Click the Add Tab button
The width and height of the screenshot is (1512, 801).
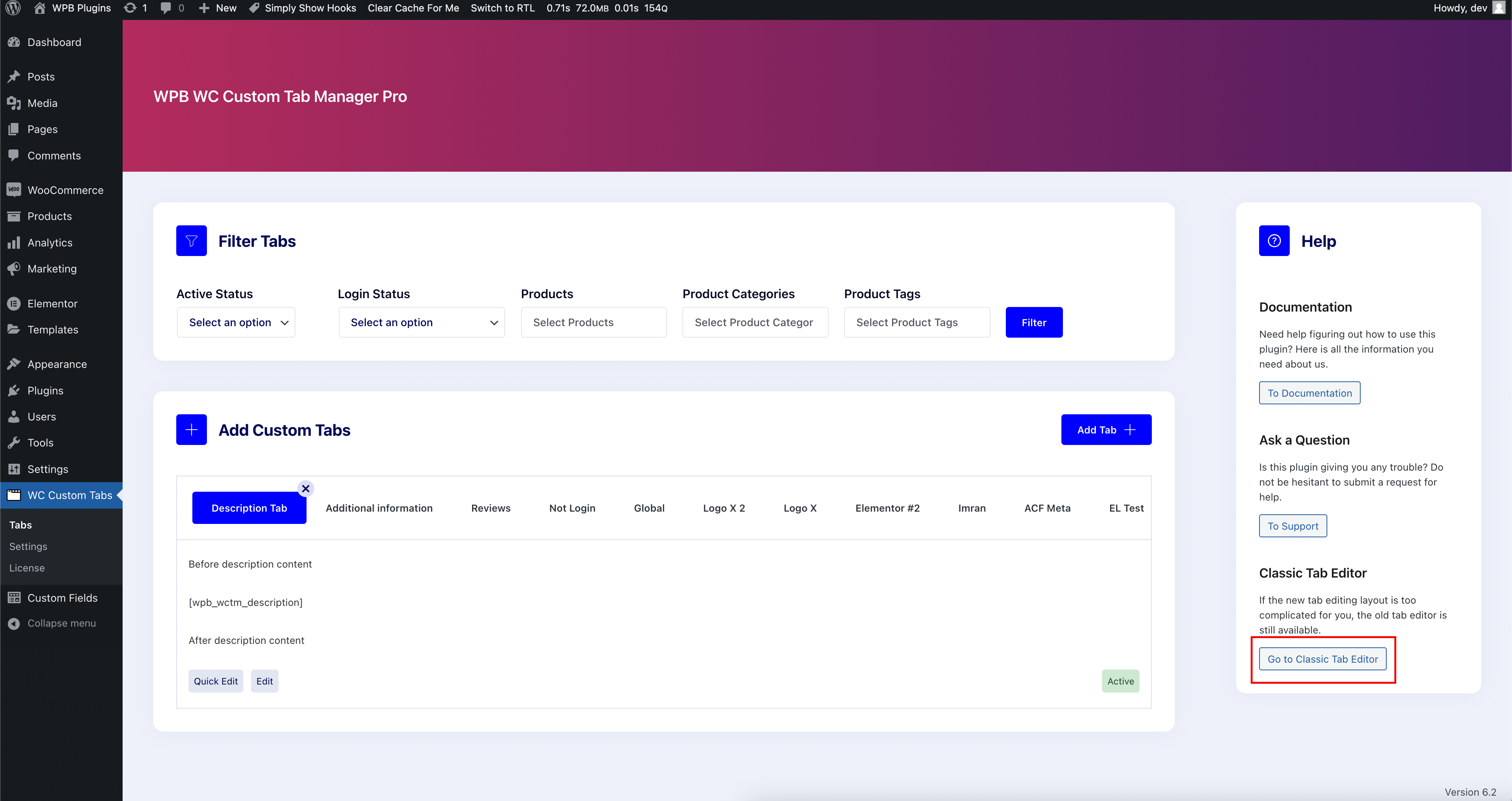1106,430
